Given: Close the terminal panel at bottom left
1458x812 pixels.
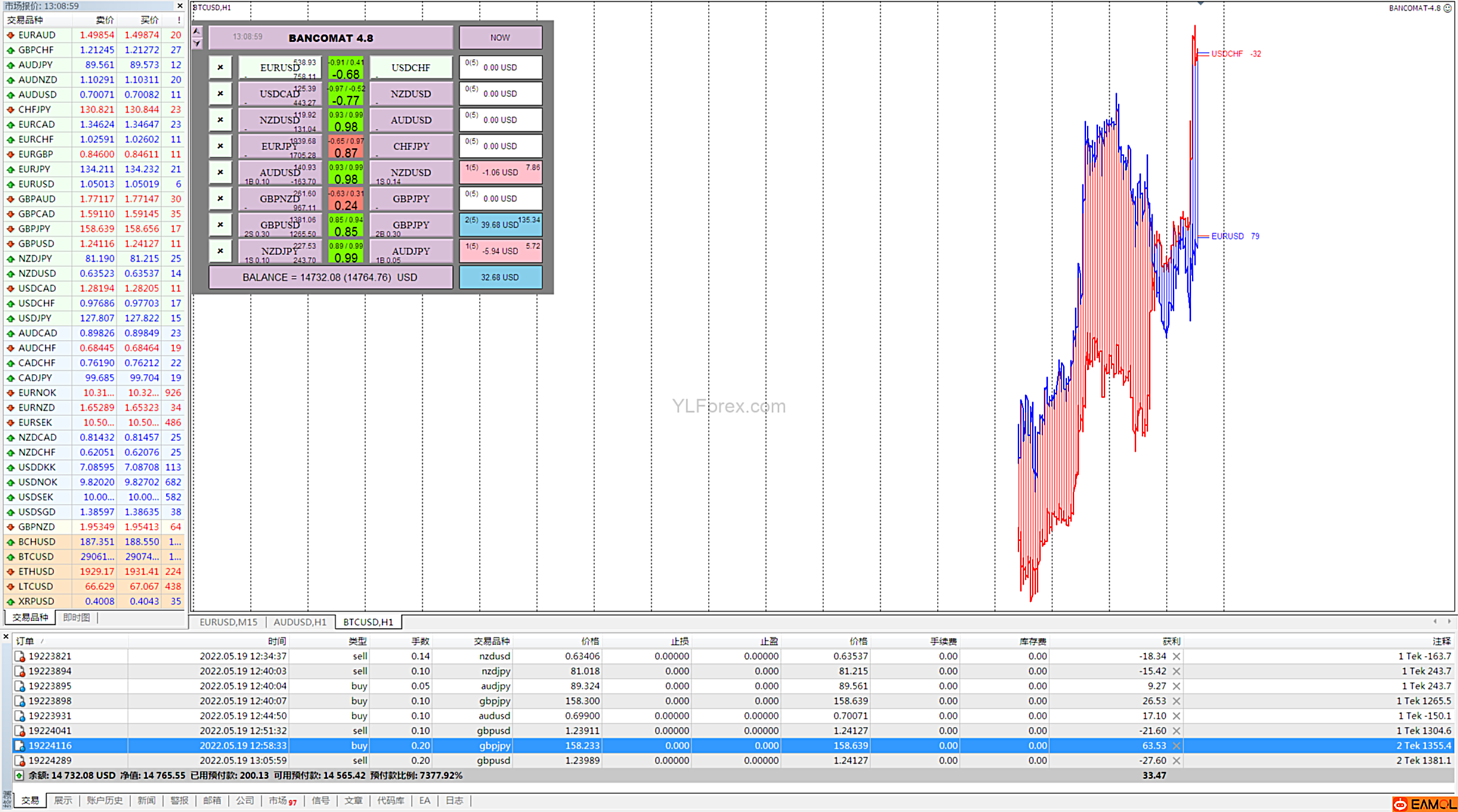Looking at the screenshot, I should pyautogui.click(x=6, y=637).
